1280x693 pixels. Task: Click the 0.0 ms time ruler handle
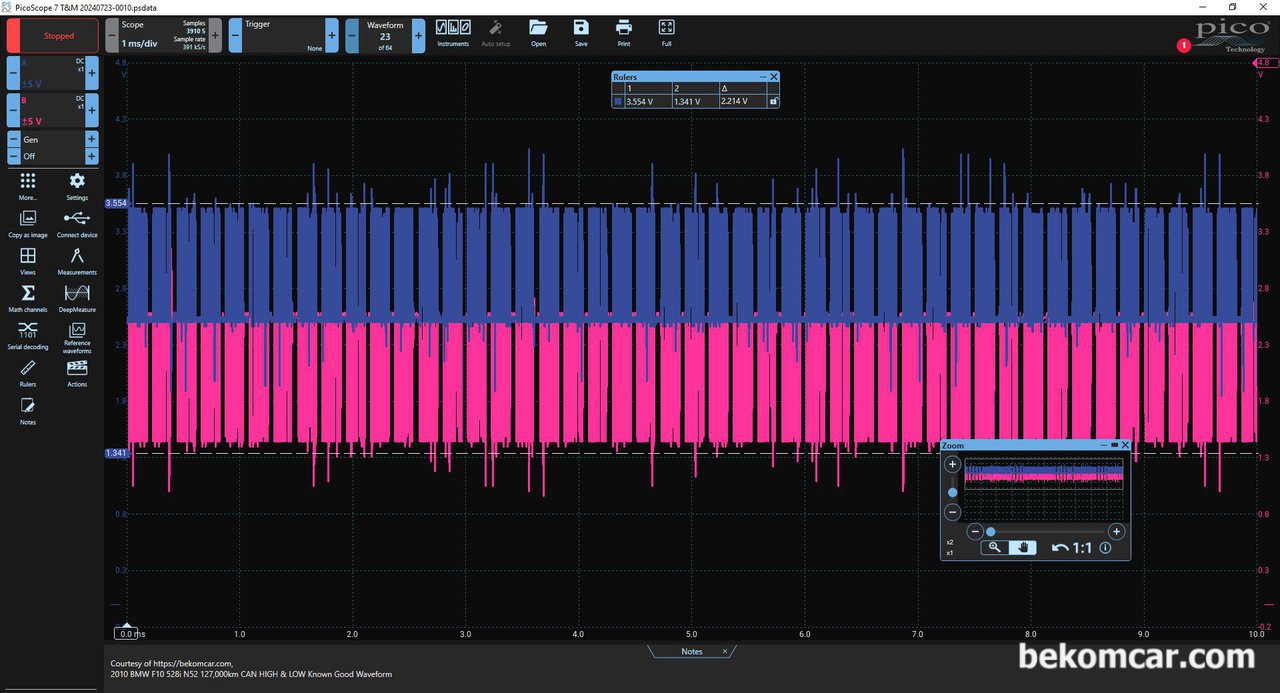pyautogui.click(x=127, y=633)
